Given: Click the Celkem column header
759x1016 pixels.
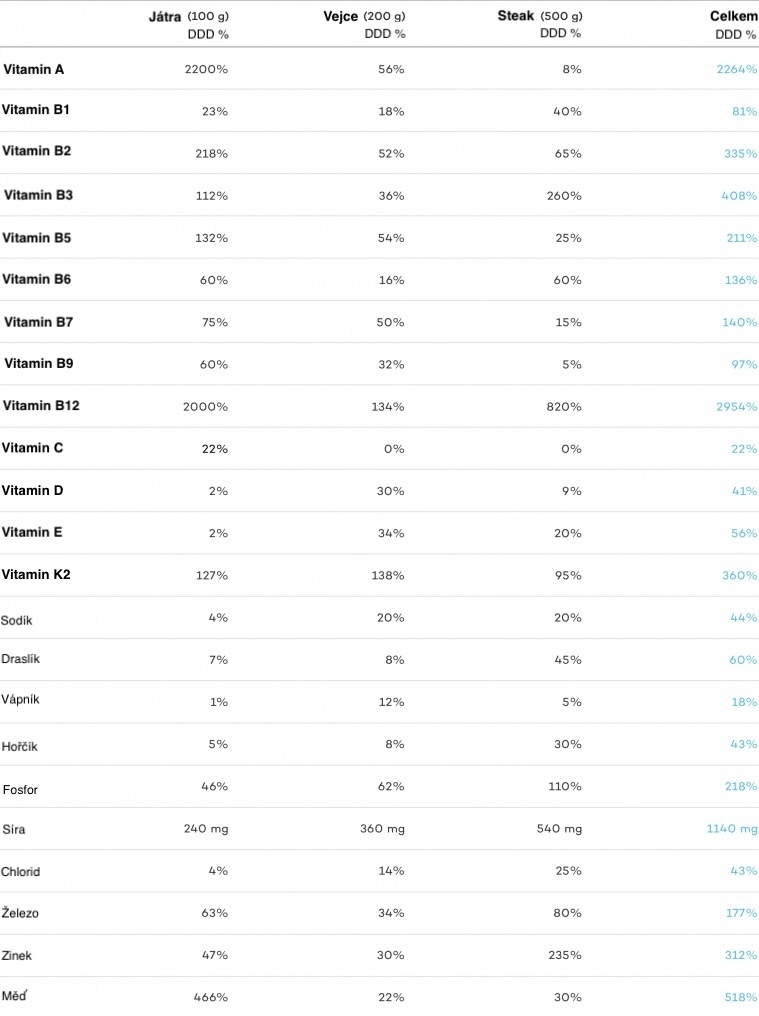Looking at the screenshot, I should [x=734, y=16].
